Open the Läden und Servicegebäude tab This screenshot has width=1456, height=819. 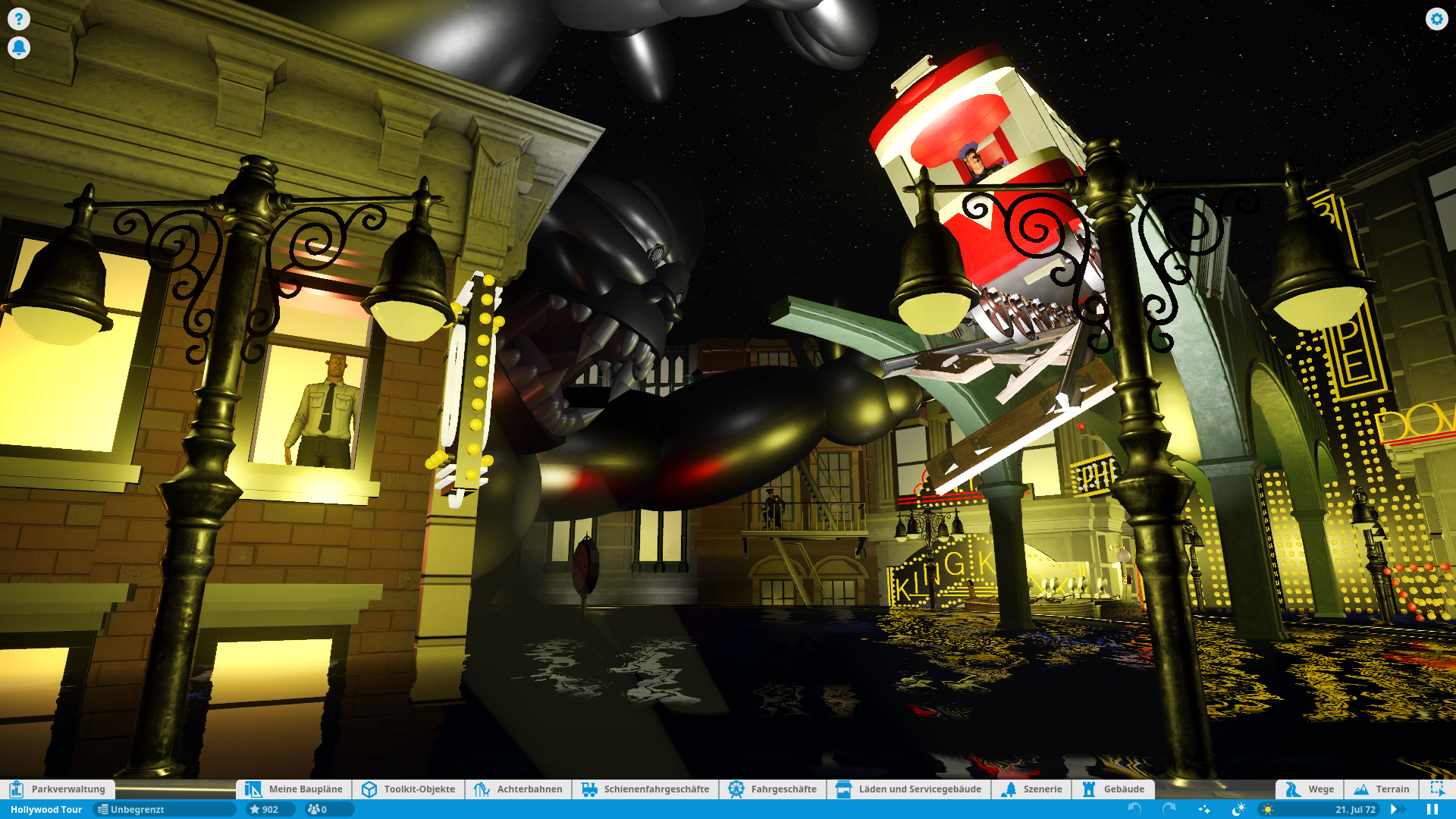(x=908, y=789)
